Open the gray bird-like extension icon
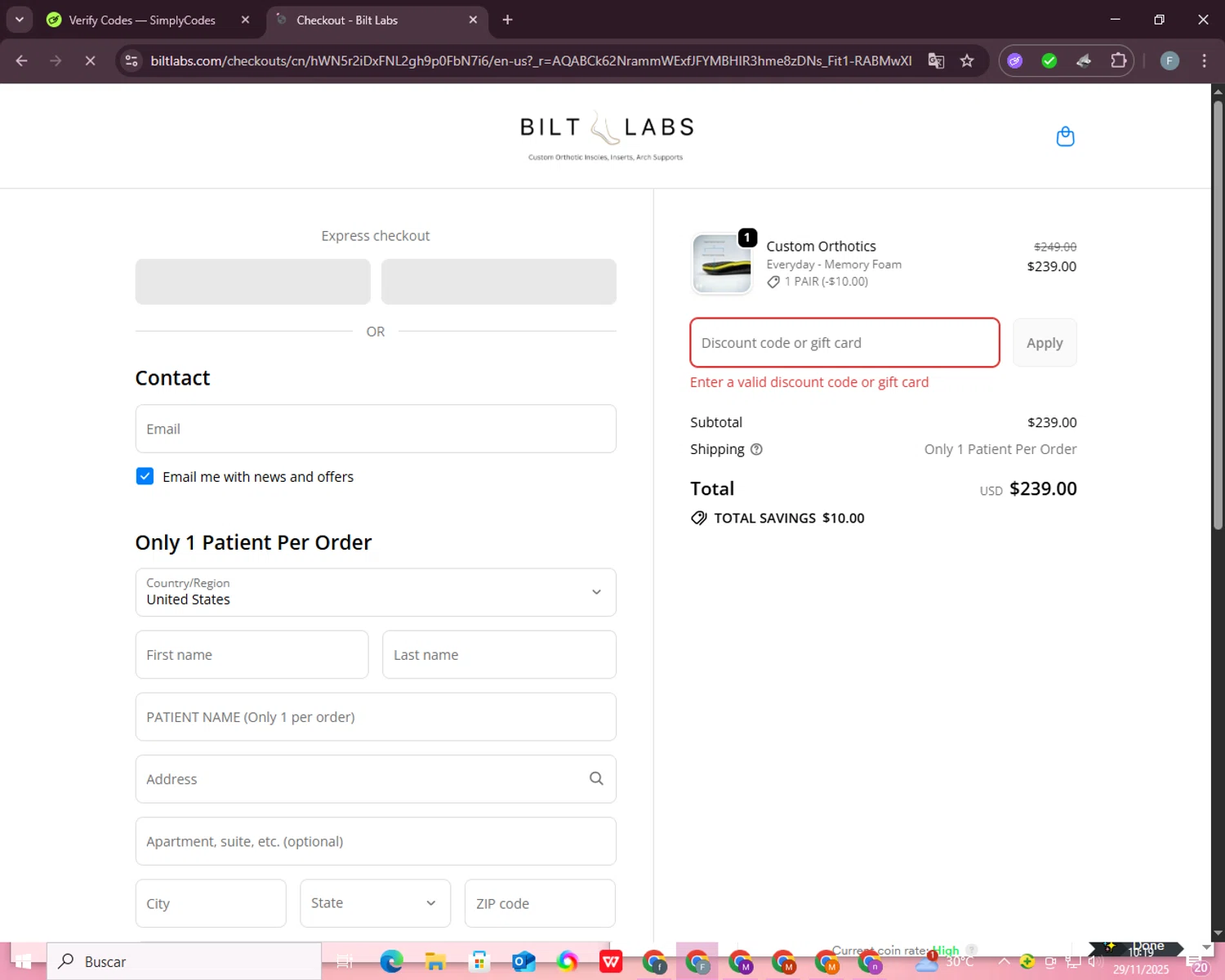Viewport: 1225px width, 980px height. pyautogui.click(x=1084, y=60)
